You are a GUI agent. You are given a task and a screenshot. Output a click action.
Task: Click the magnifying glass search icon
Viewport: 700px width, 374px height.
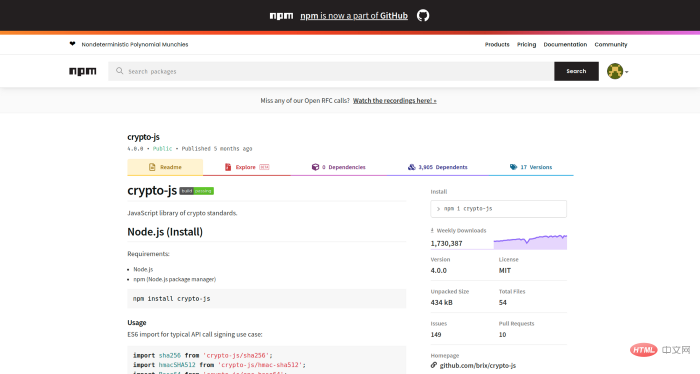[x=120, y=71]
